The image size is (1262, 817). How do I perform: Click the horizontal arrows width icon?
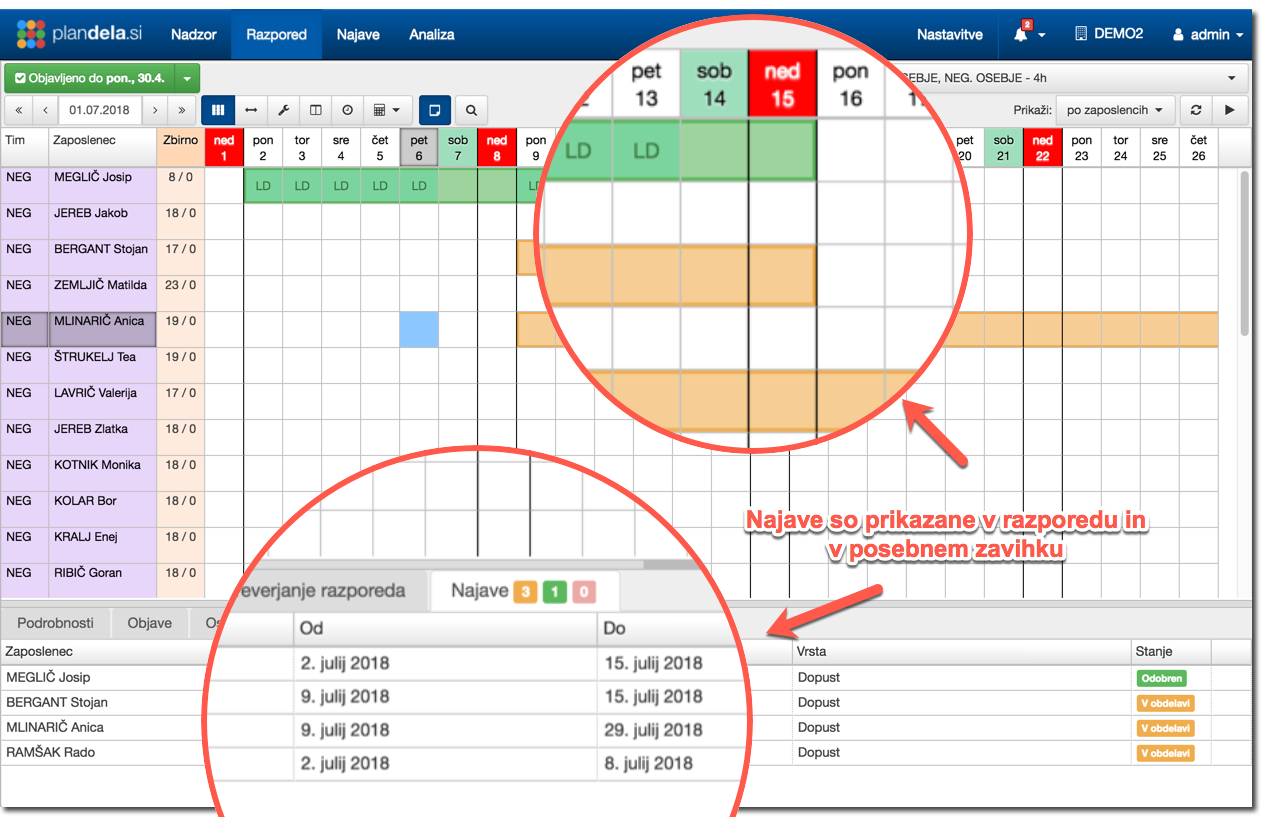250,110
